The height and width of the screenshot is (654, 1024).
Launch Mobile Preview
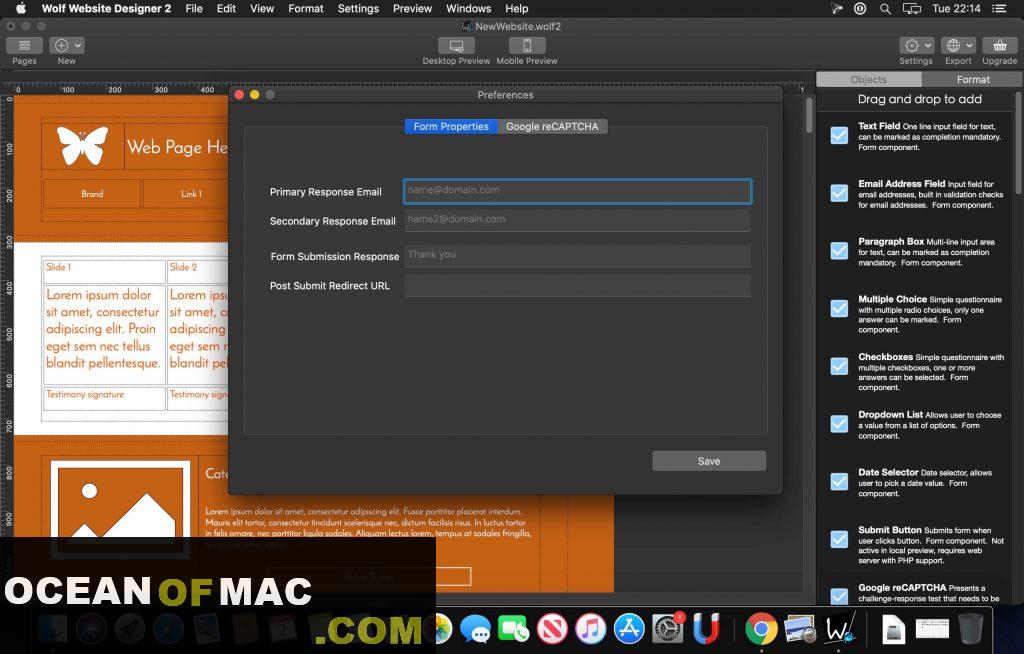pos(526,45)
